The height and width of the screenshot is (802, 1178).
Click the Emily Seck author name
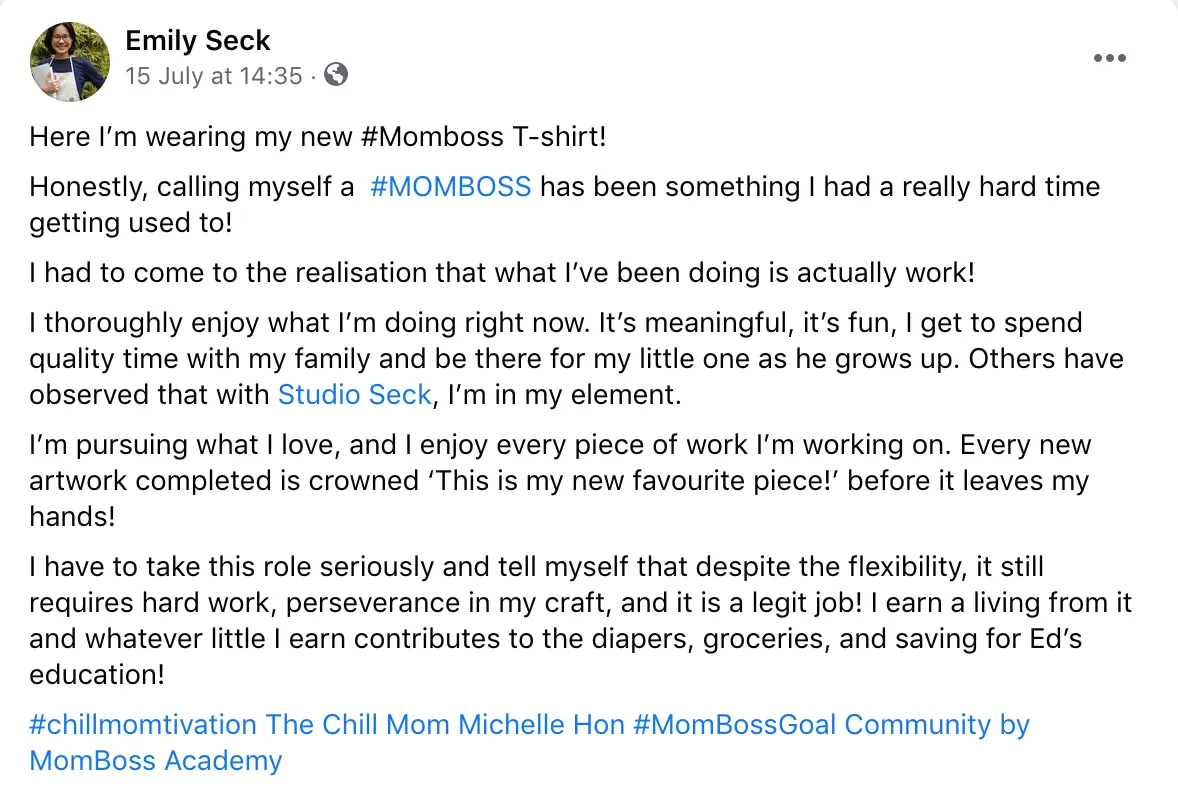pos(198,41)
